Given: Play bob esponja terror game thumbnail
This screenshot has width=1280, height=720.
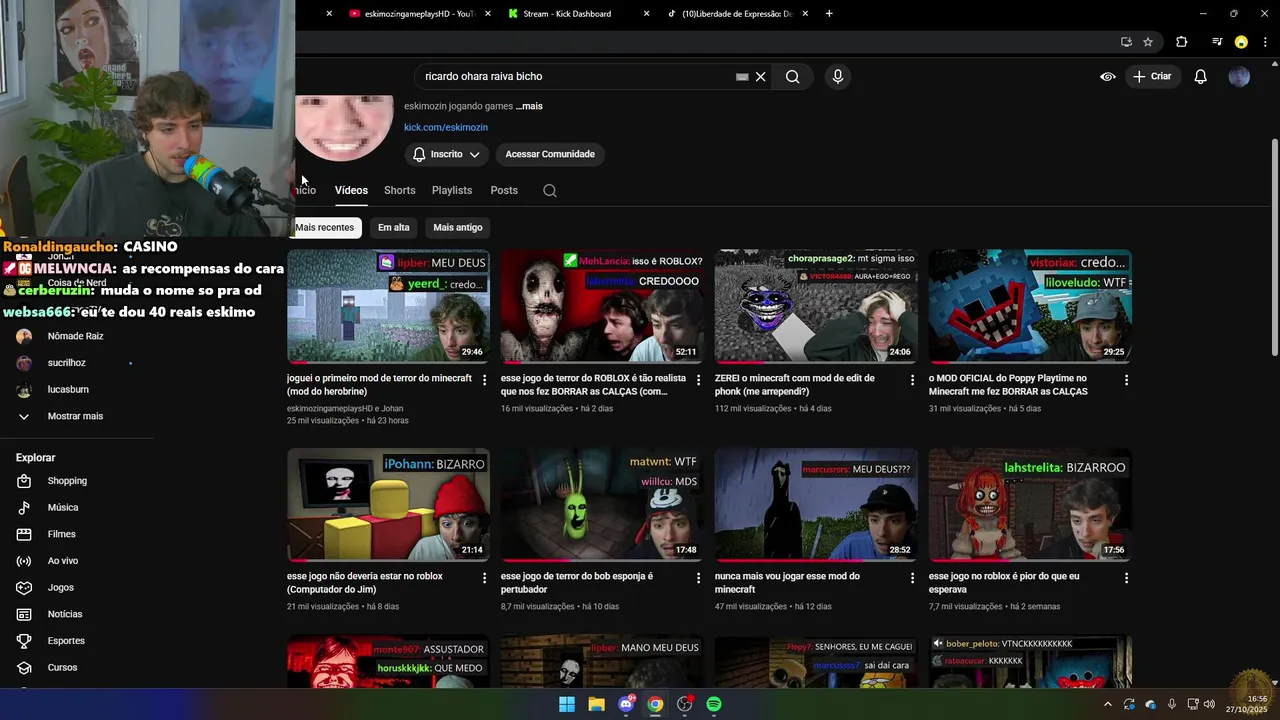Looking at the screenshot, I should coord(602,504).
